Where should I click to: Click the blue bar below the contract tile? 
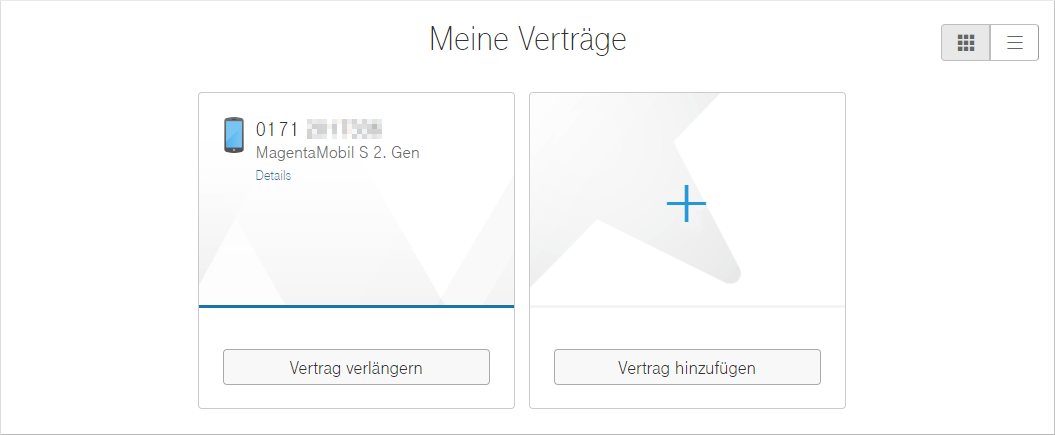[357, 307]
